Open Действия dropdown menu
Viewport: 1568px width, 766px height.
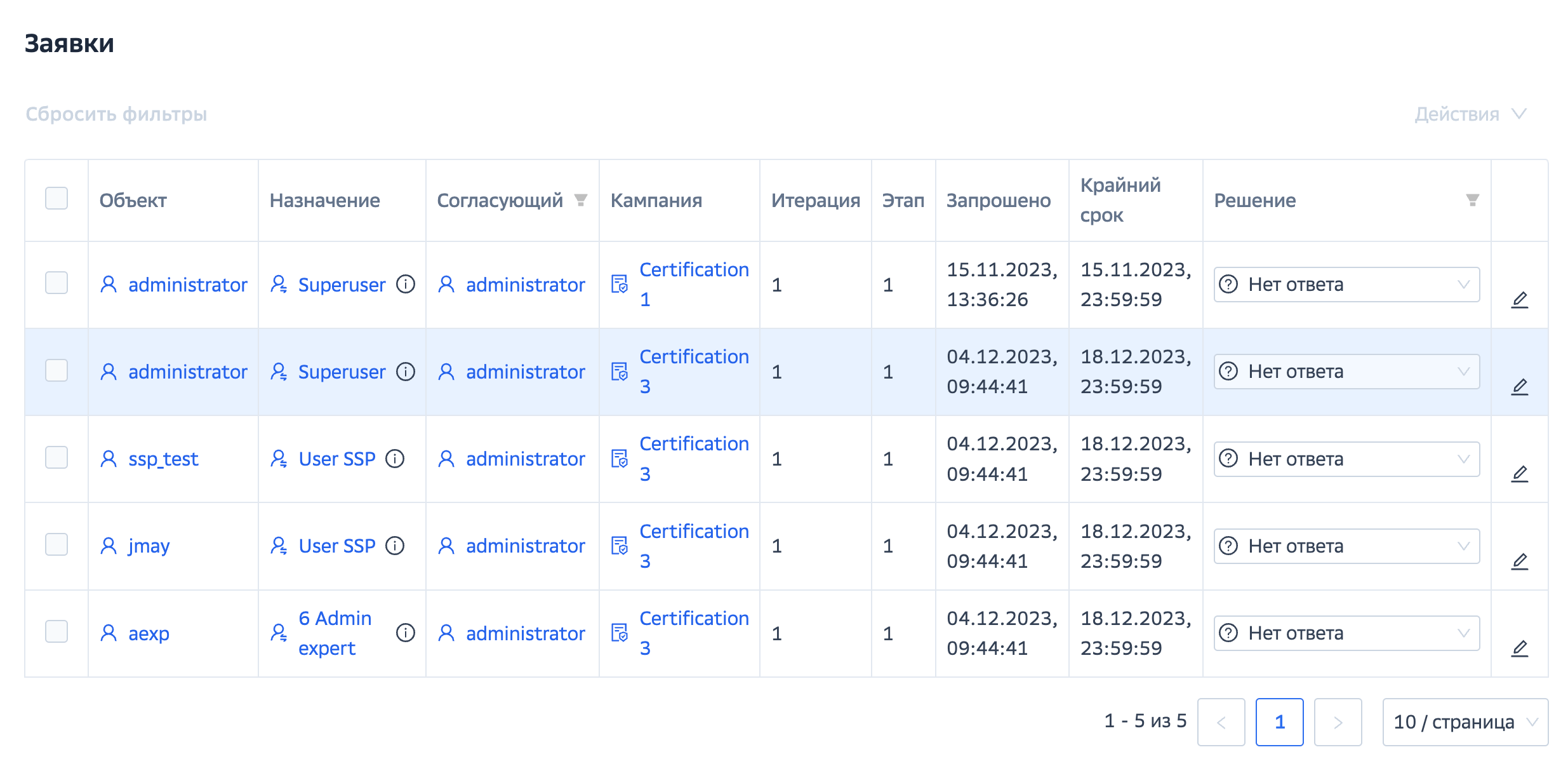click(x=1470, y=114)
